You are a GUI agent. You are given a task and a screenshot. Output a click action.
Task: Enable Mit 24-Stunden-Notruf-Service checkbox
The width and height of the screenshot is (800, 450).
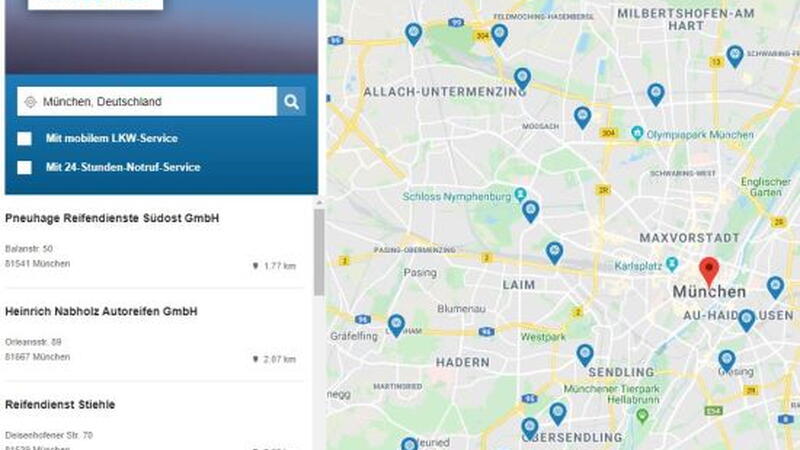point(24,167)
